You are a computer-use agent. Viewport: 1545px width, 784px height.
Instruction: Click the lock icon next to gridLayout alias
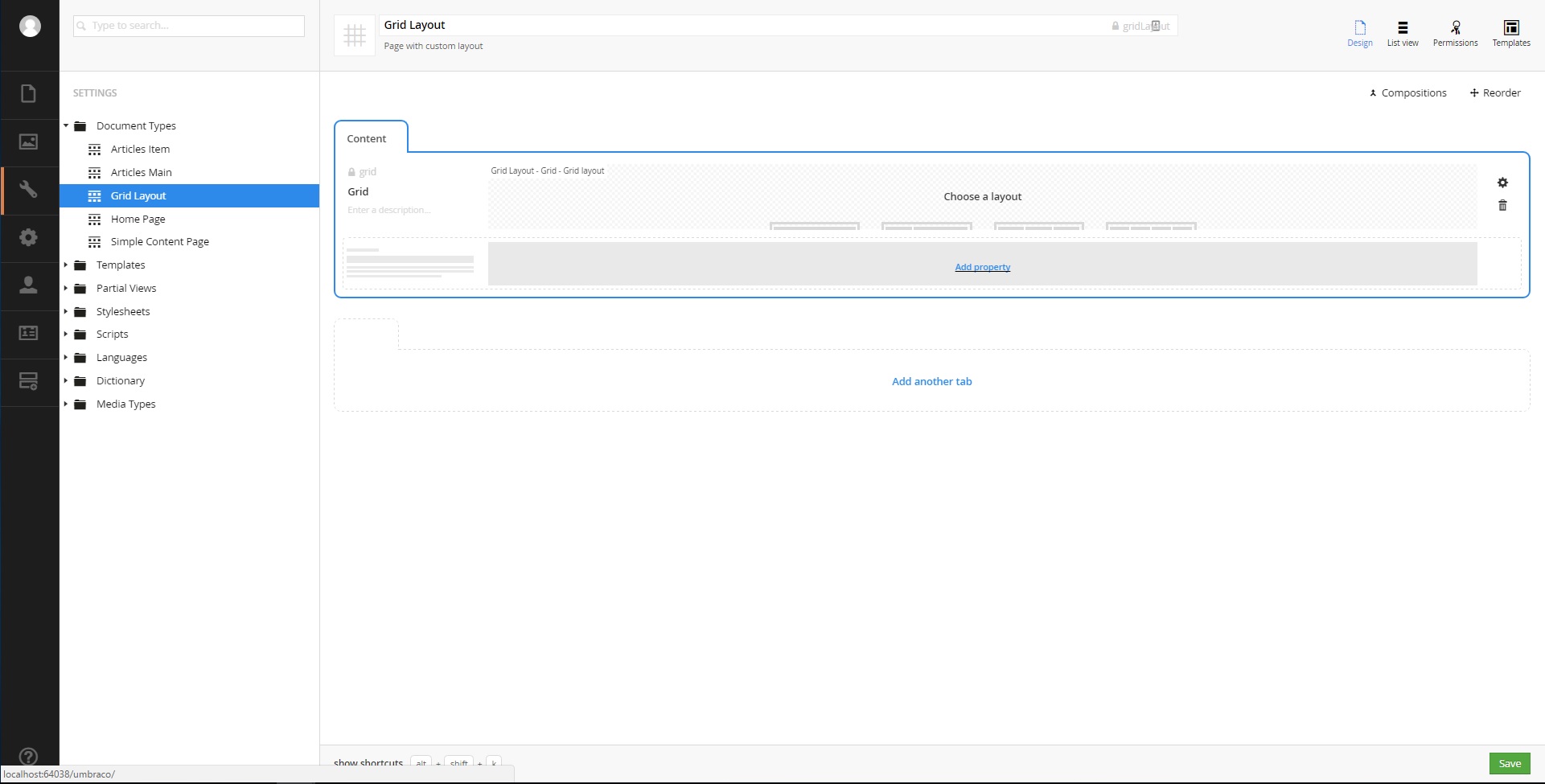point(1116,26)
